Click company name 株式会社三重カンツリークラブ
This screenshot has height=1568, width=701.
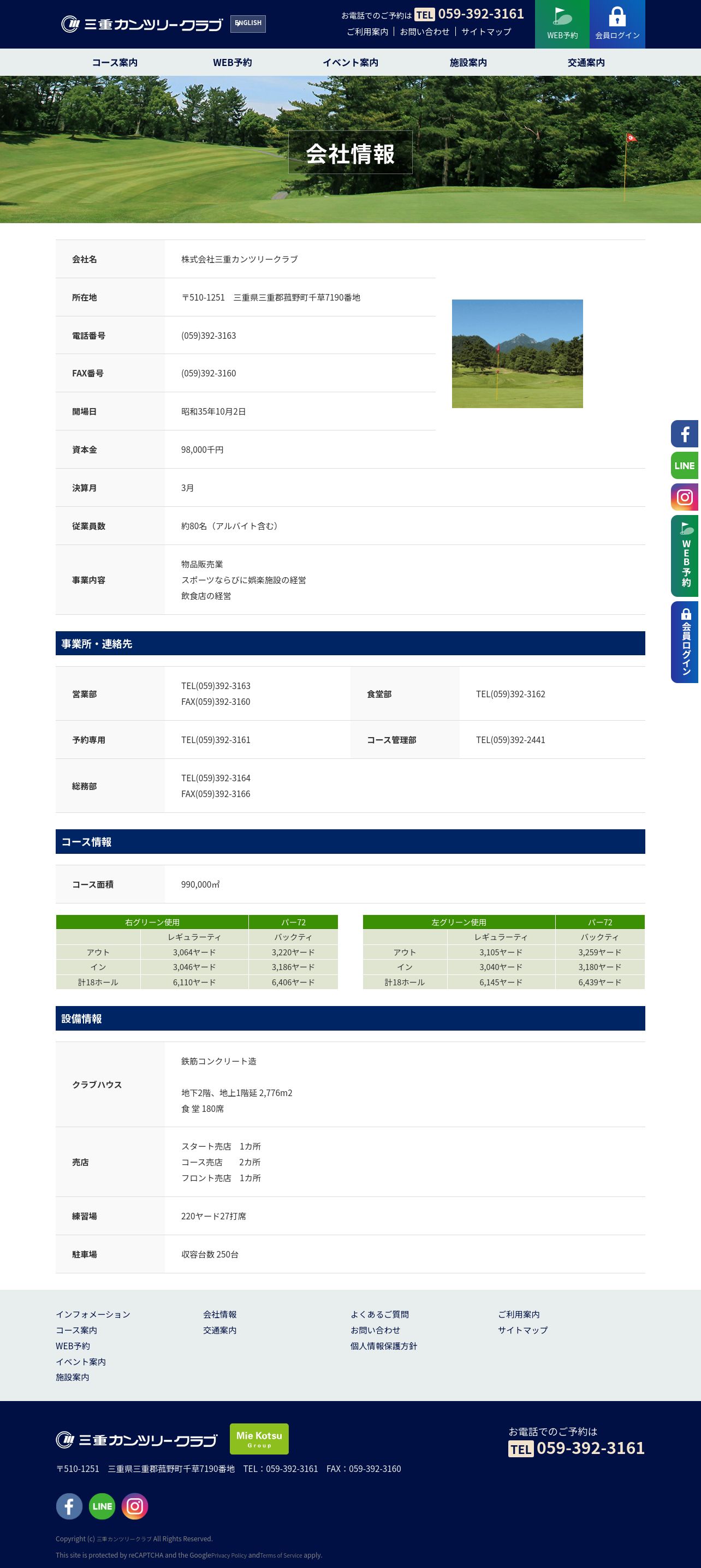[239, 259]
